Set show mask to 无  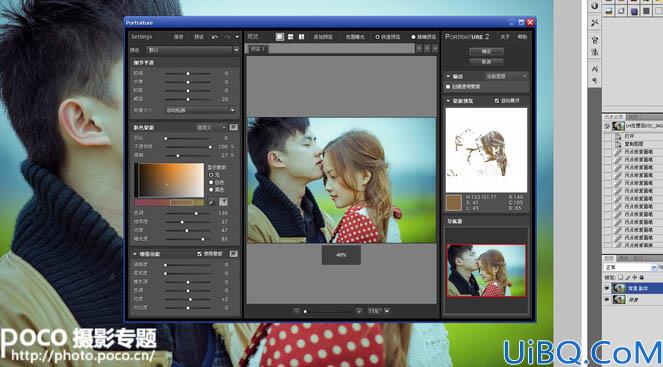(211, 175)
